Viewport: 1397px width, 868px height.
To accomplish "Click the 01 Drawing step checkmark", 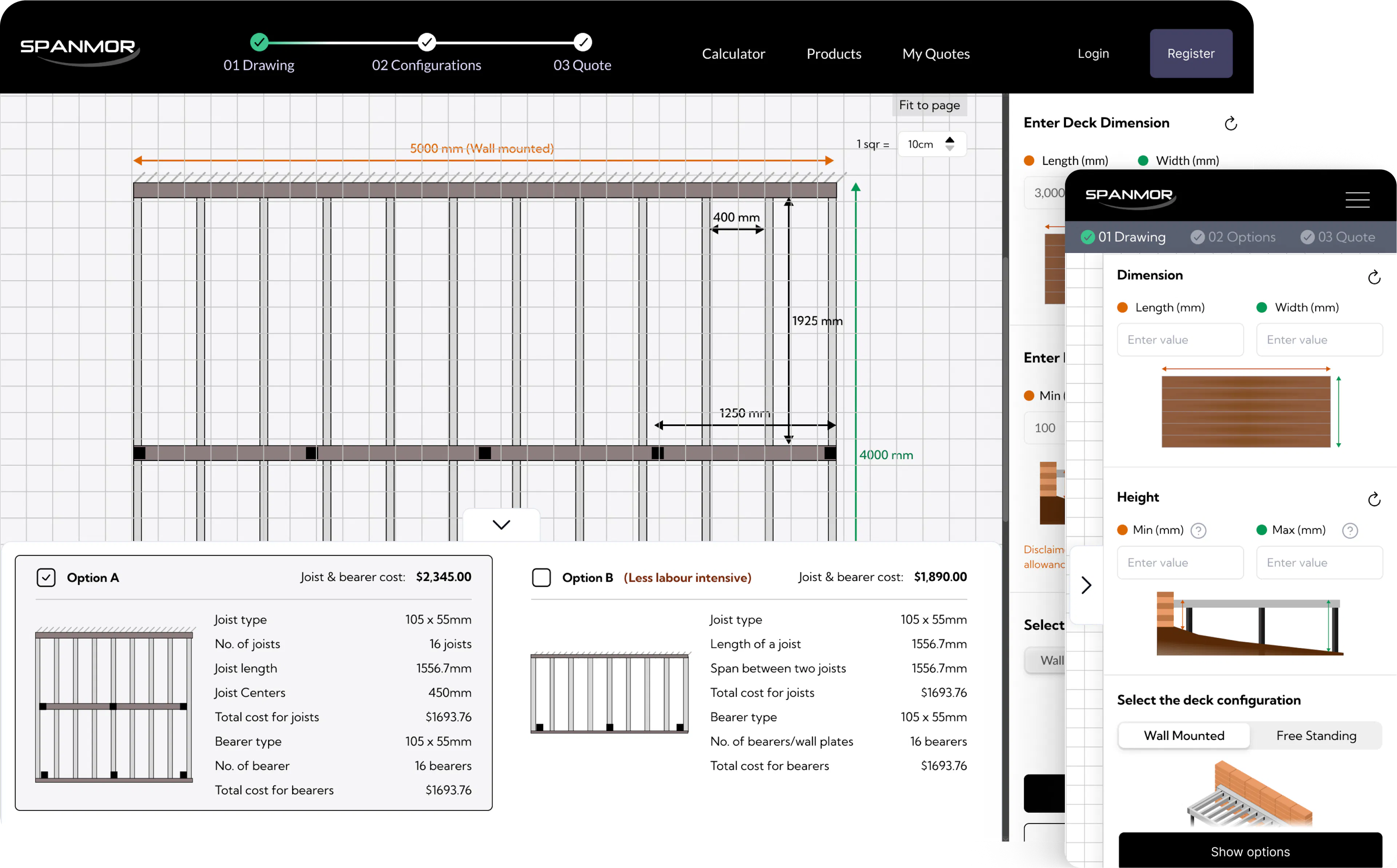I will (x=259, y=42).
